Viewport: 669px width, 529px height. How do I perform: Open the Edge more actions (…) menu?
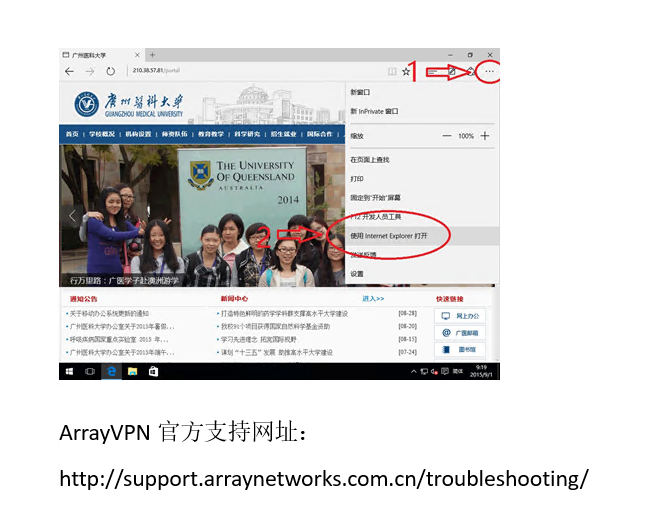[488, 72]
